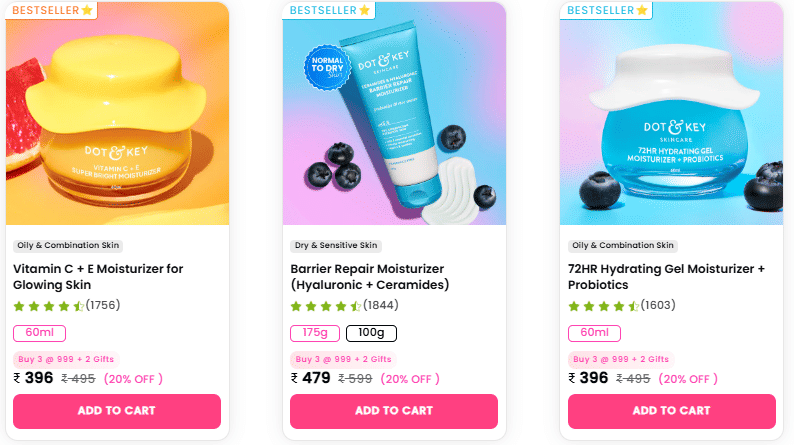This screenshot has width=794, height=445.
Task: Click Bestseller star badge on Vitamin C card
Action: [52, 10]
